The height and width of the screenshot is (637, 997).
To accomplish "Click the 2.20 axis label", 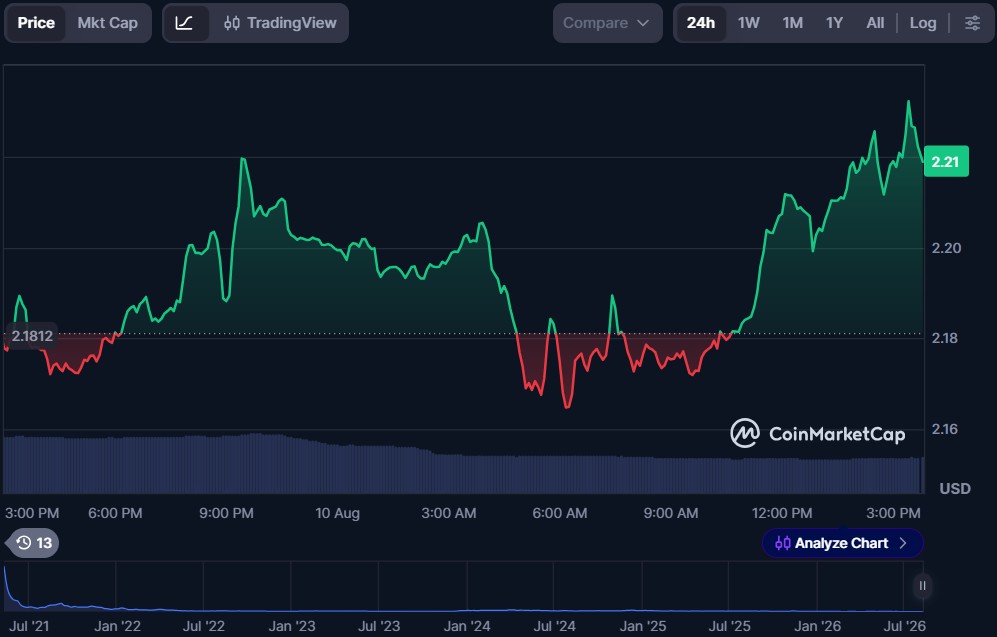I will click(x=945, y=248).
